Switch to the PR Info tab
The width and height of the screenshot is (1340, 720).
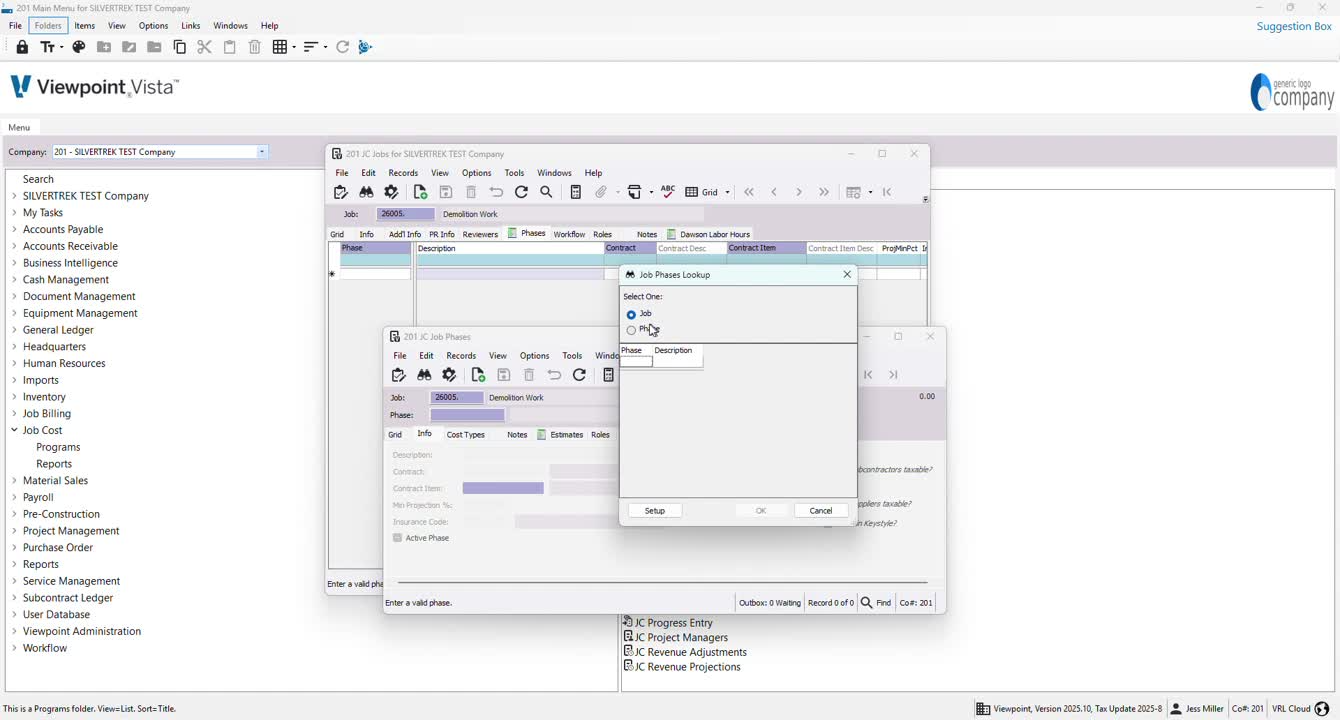pos(442,234)
